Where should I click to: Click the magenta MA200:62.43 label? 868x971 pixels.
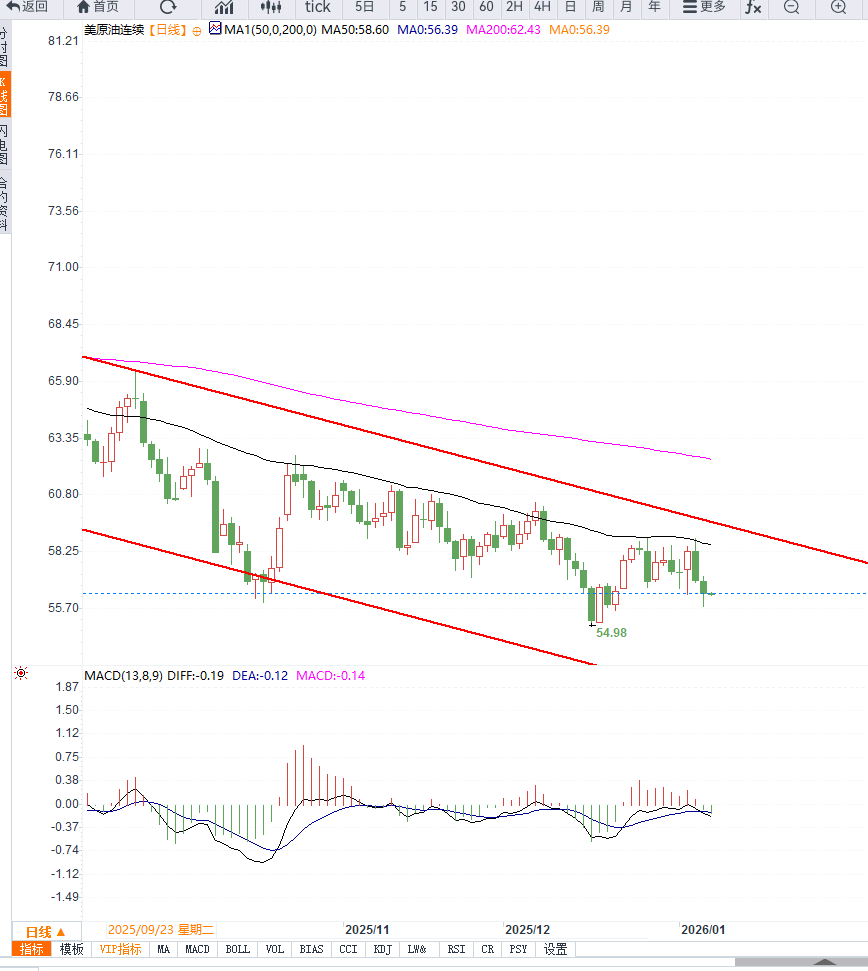point(503,30)
